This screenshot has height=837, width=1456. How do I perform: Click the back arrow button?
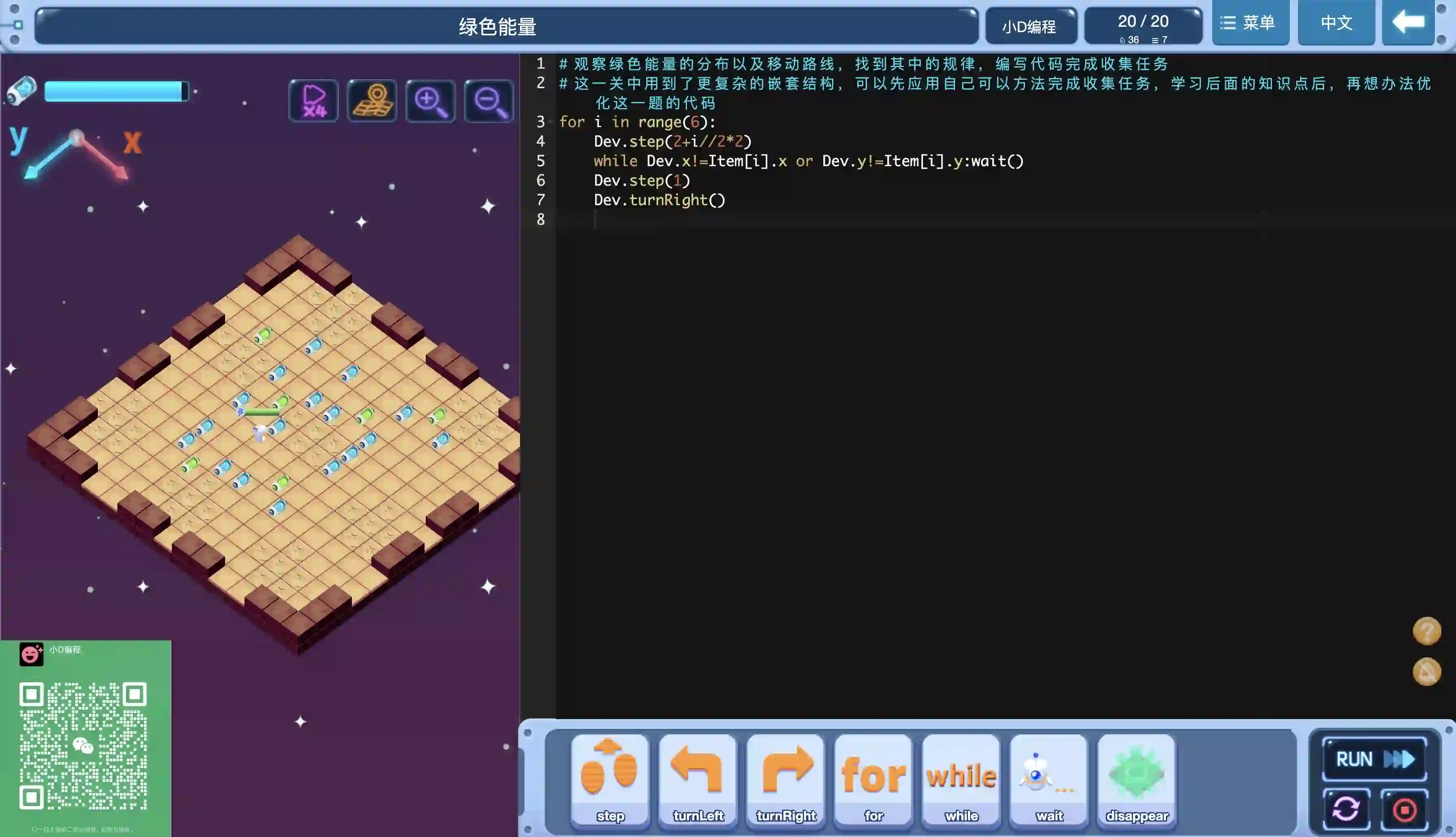[x=1408, y=23]
